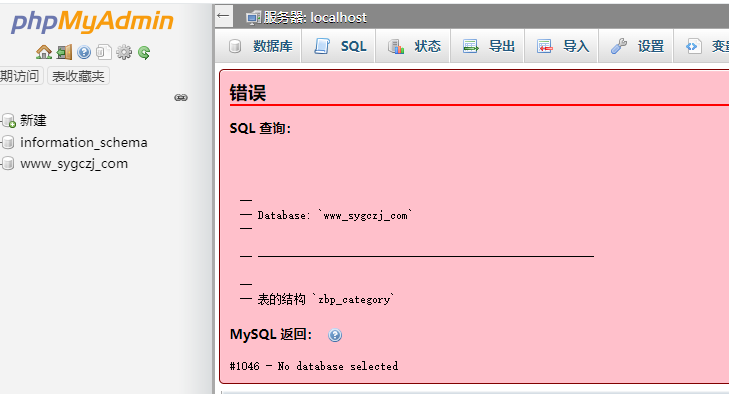Select www_sygczj_com database
Screen dimensions: 729x394
(74, 164)
